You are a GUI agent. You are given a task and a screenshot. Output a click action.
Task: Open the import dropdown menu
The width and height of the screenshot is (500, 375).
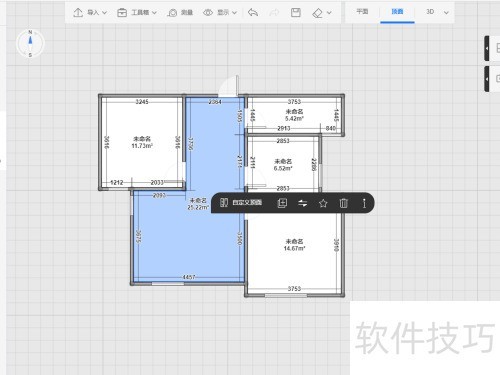coord(90,13)
